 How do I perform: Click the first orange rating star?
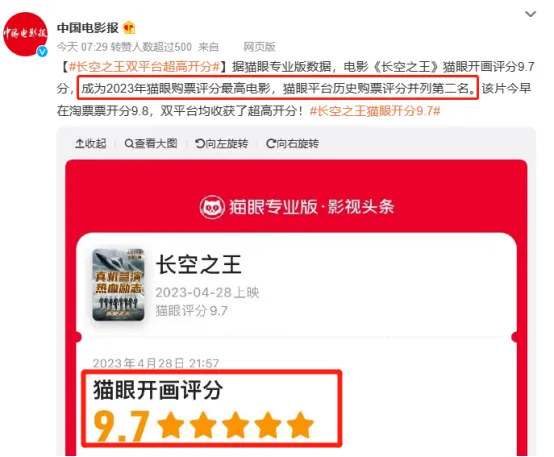click(171, 424)
